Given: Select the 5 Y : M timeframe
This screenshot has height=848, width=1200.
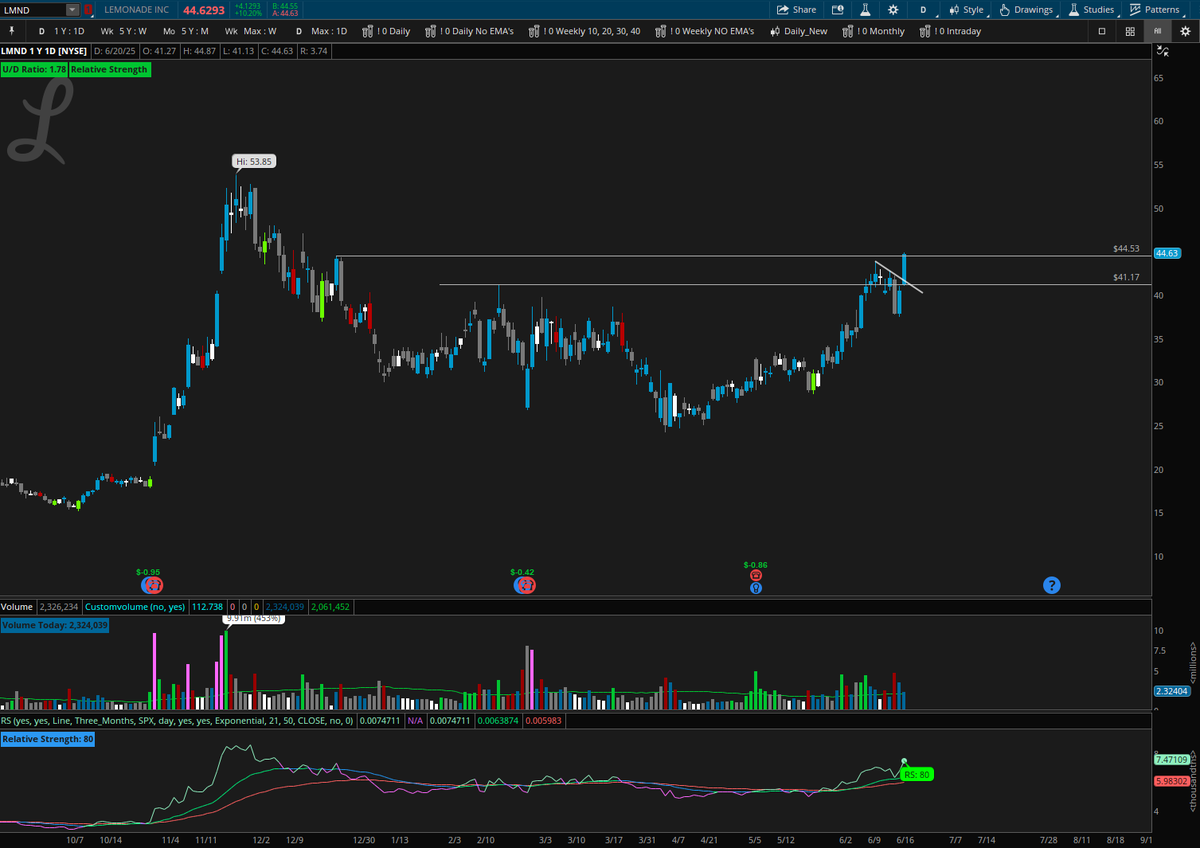Looking at the screenshot, I should pos(186,31).
